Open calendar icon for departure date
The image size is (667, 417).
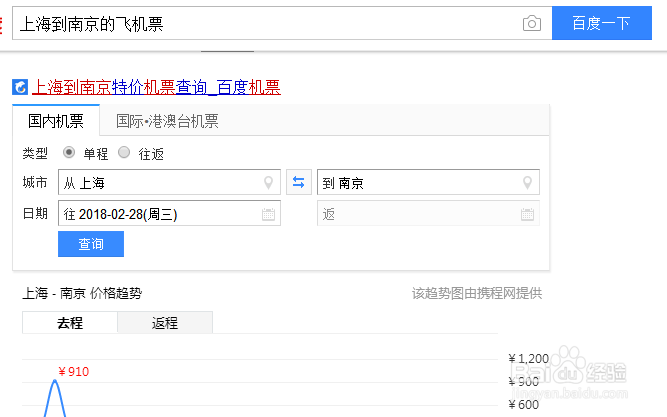(268, 214)
